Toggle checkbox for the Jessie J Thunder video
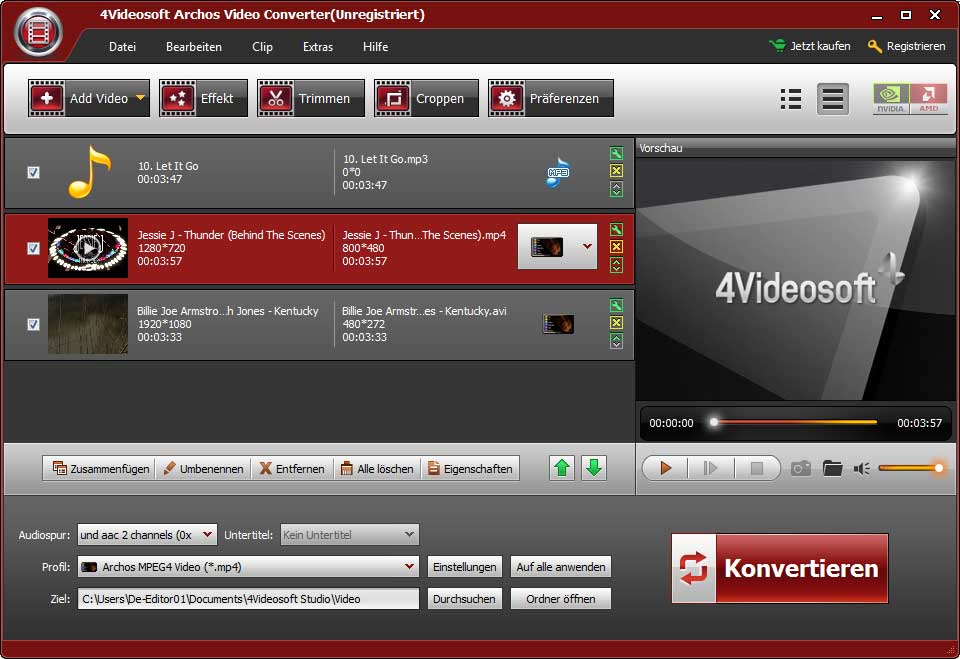The height and width of the screenshot is (659, 960). 33,248
